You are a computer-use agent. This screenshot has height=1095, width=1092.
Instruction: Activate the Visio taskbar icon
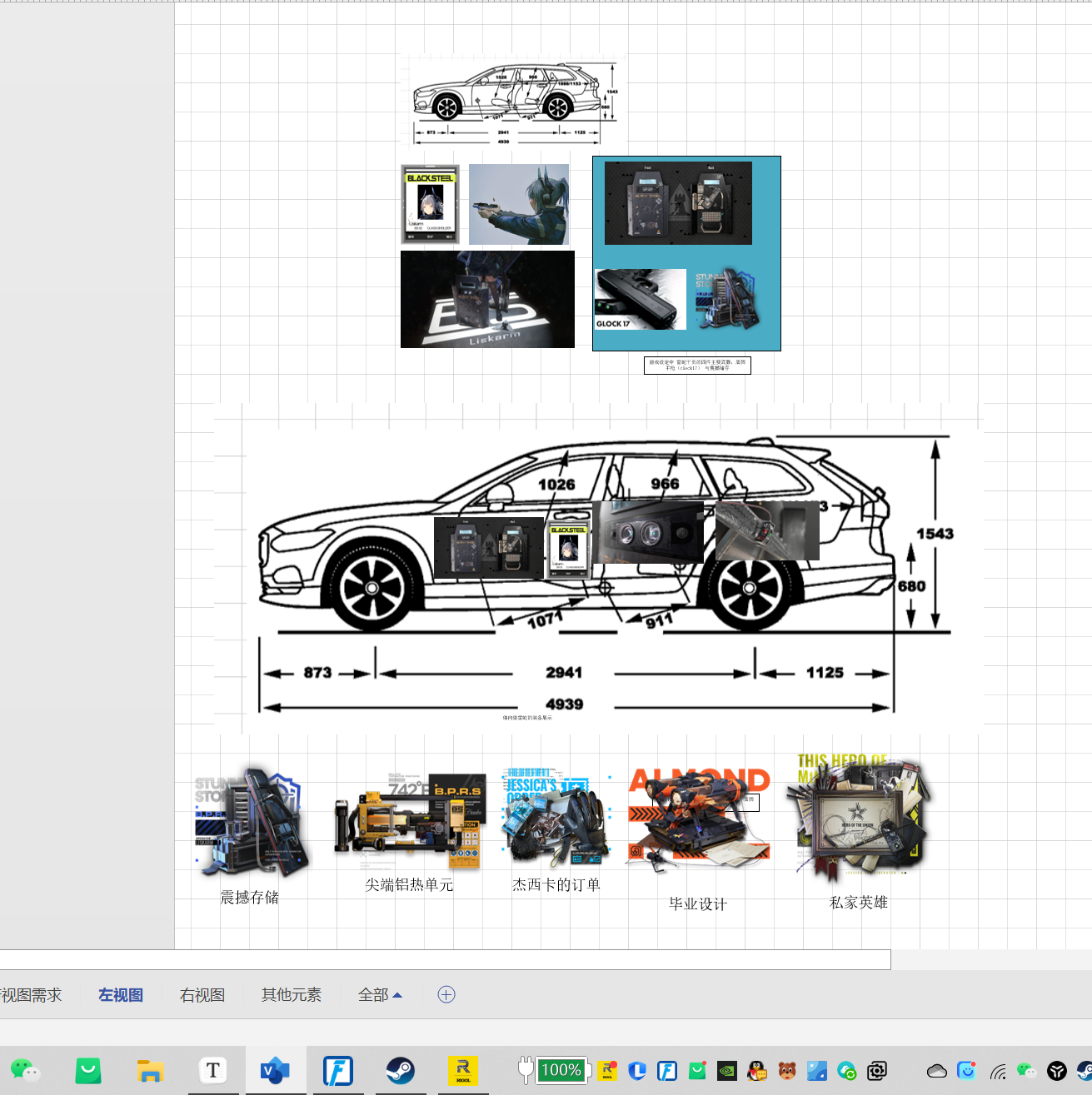pos(275,1070)
